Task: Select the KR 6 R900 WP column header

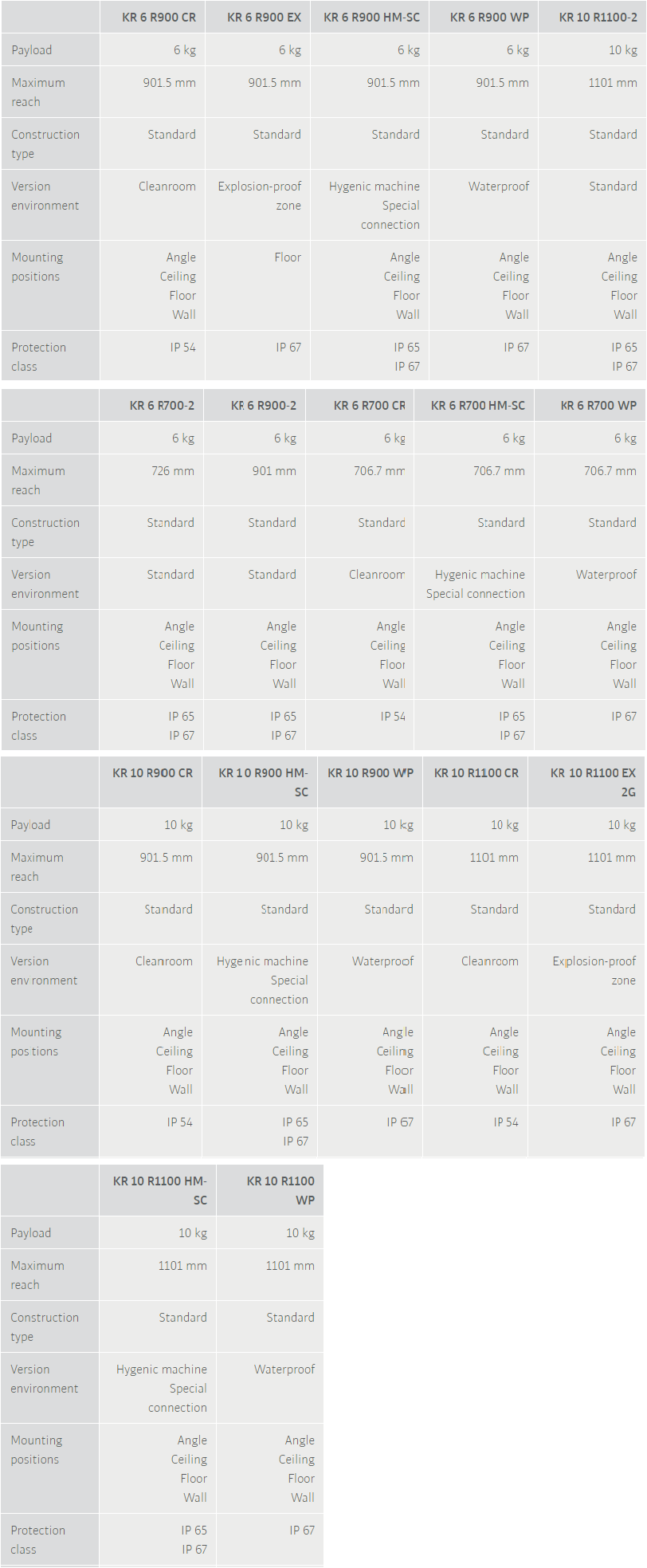Action: (x=489, y=18)
